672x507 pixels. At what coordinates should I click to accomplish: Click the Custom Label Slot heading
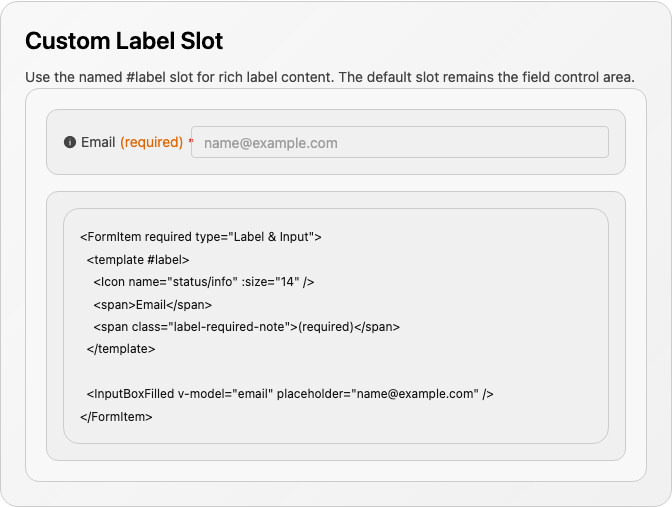coord(124,41)
